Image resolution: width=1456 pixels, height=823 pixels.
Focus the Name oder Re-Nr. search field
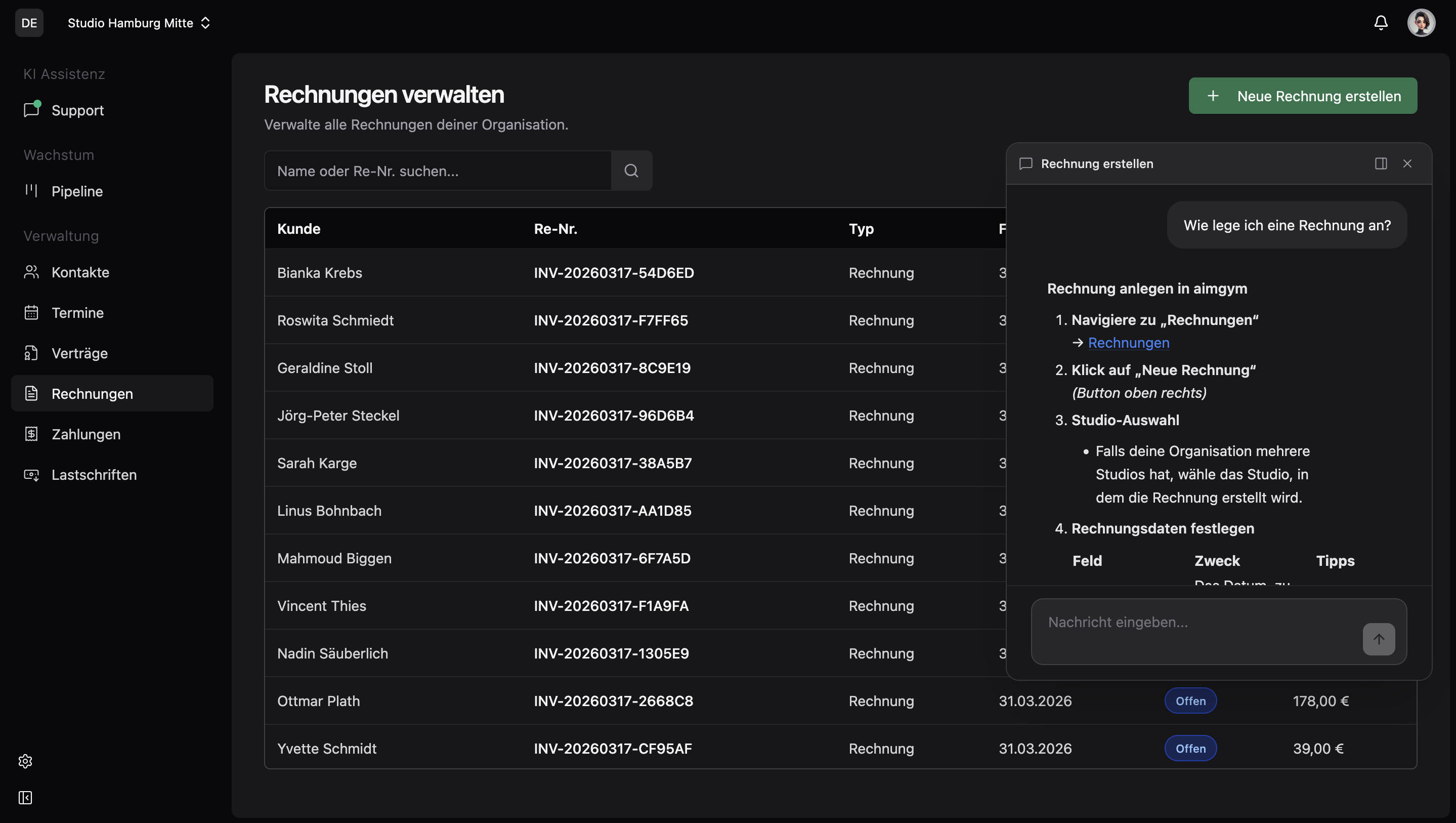click(438, 171)
